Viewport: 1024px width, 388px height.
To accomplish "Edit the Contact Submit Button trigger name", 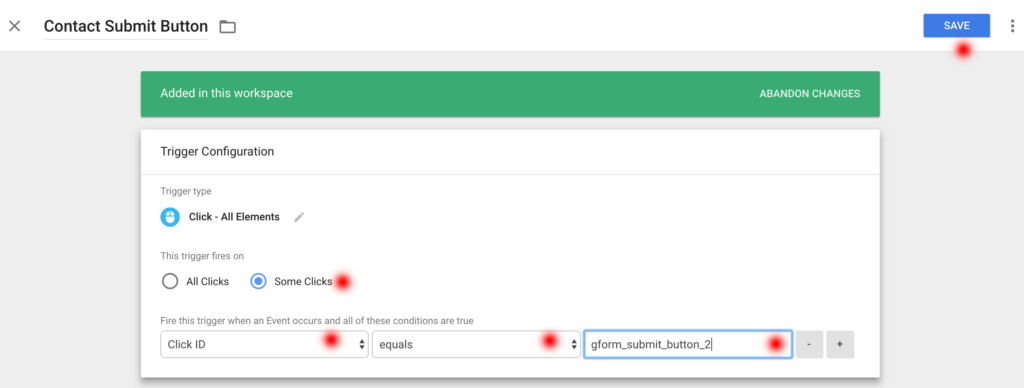I will click(125, 27).
